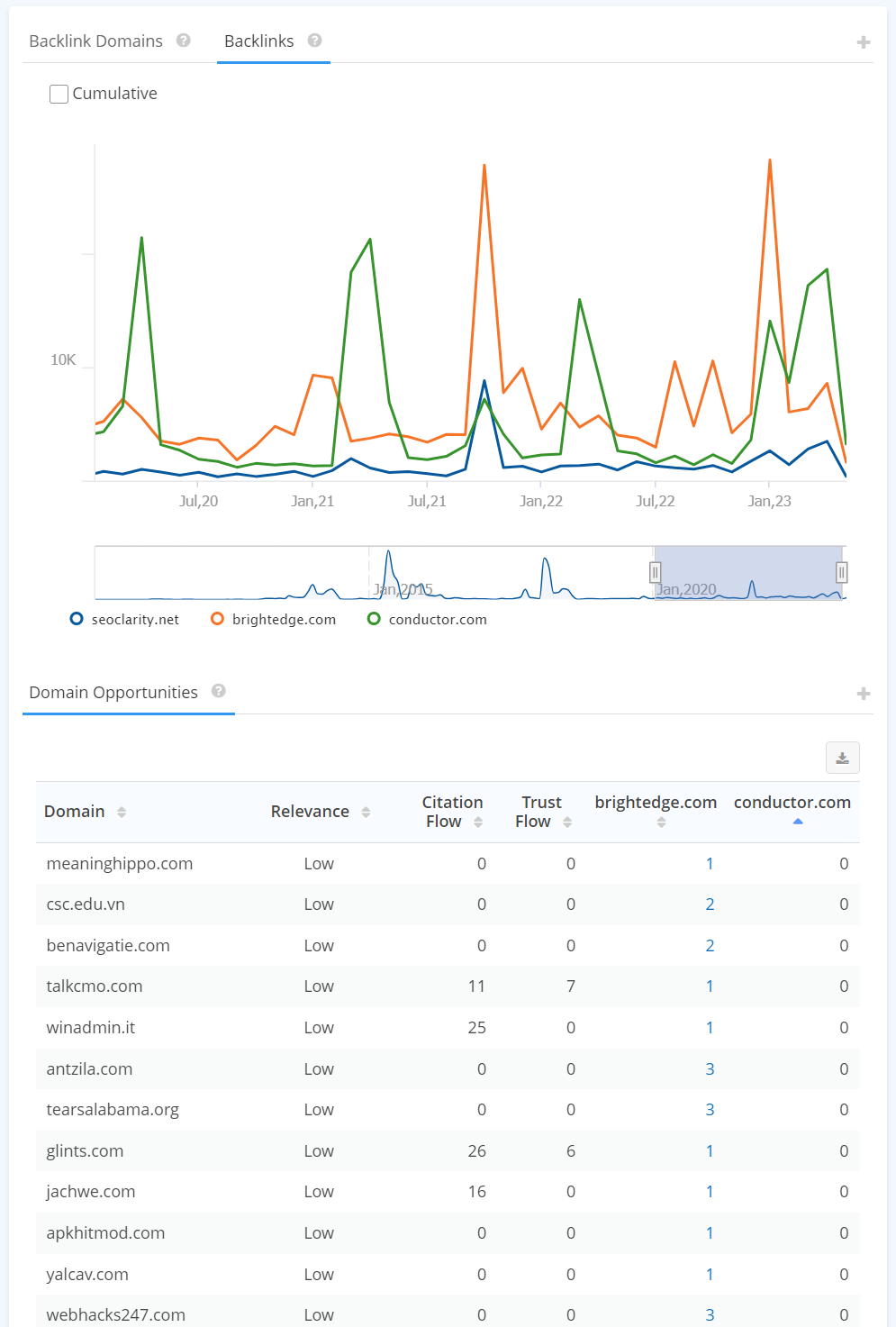Download the domain opportunities table

843,758
